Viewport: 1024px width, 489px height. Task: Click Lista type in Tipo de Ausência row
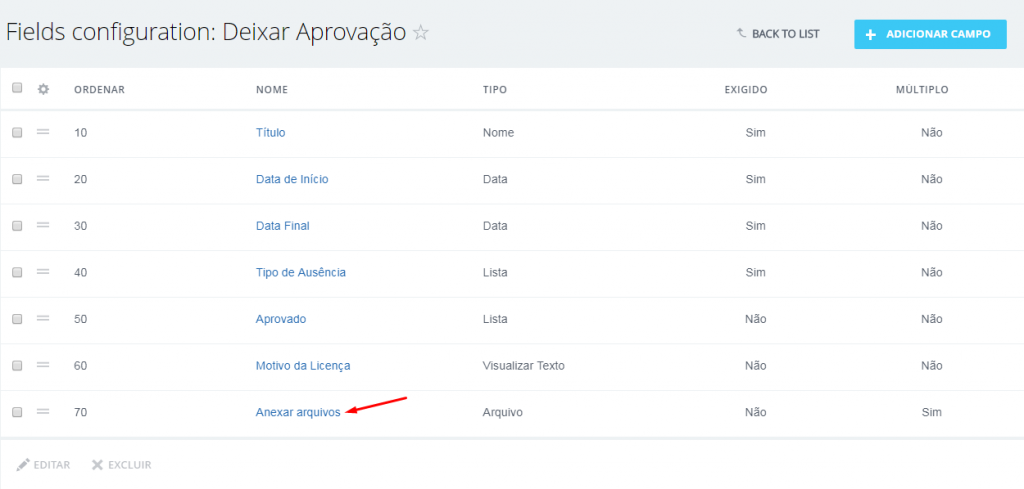[x=495, y=272]
